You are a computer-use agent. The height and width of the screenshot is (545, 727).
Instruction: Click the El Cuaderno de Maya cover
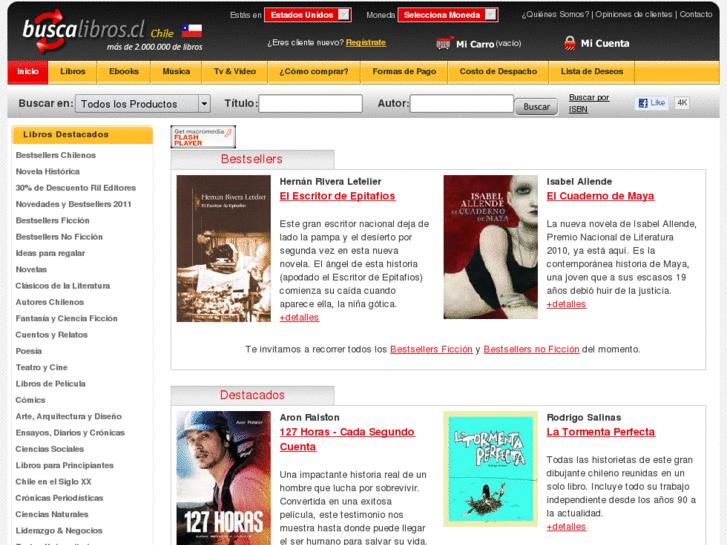pos(491,247)
